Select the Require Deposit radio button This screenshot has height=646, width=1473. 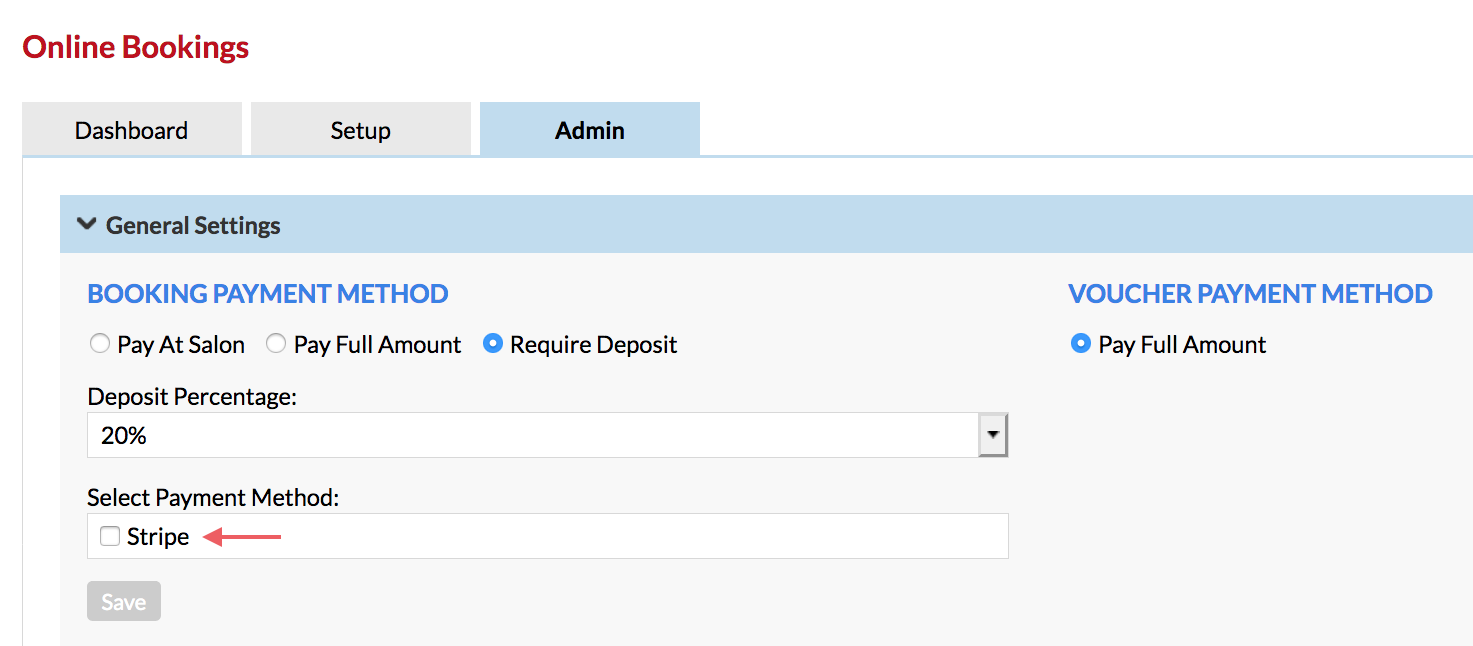(x=492, y=344)
